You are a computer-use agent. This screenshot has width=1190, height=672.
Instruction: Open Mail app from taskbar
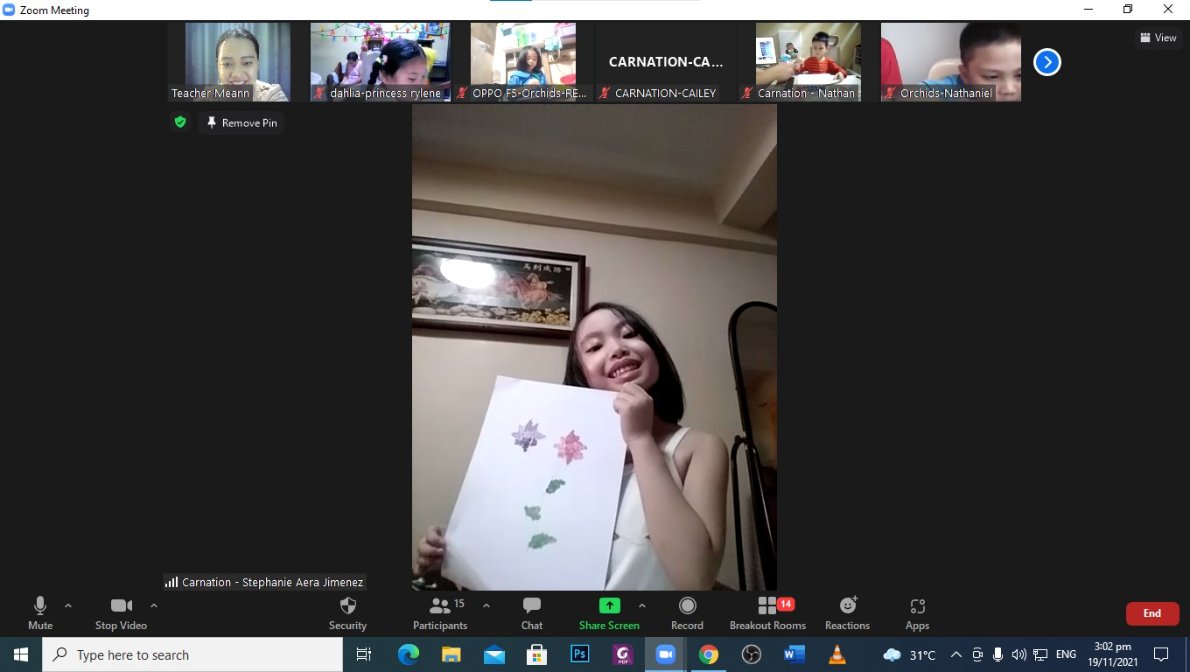point(494,655)
